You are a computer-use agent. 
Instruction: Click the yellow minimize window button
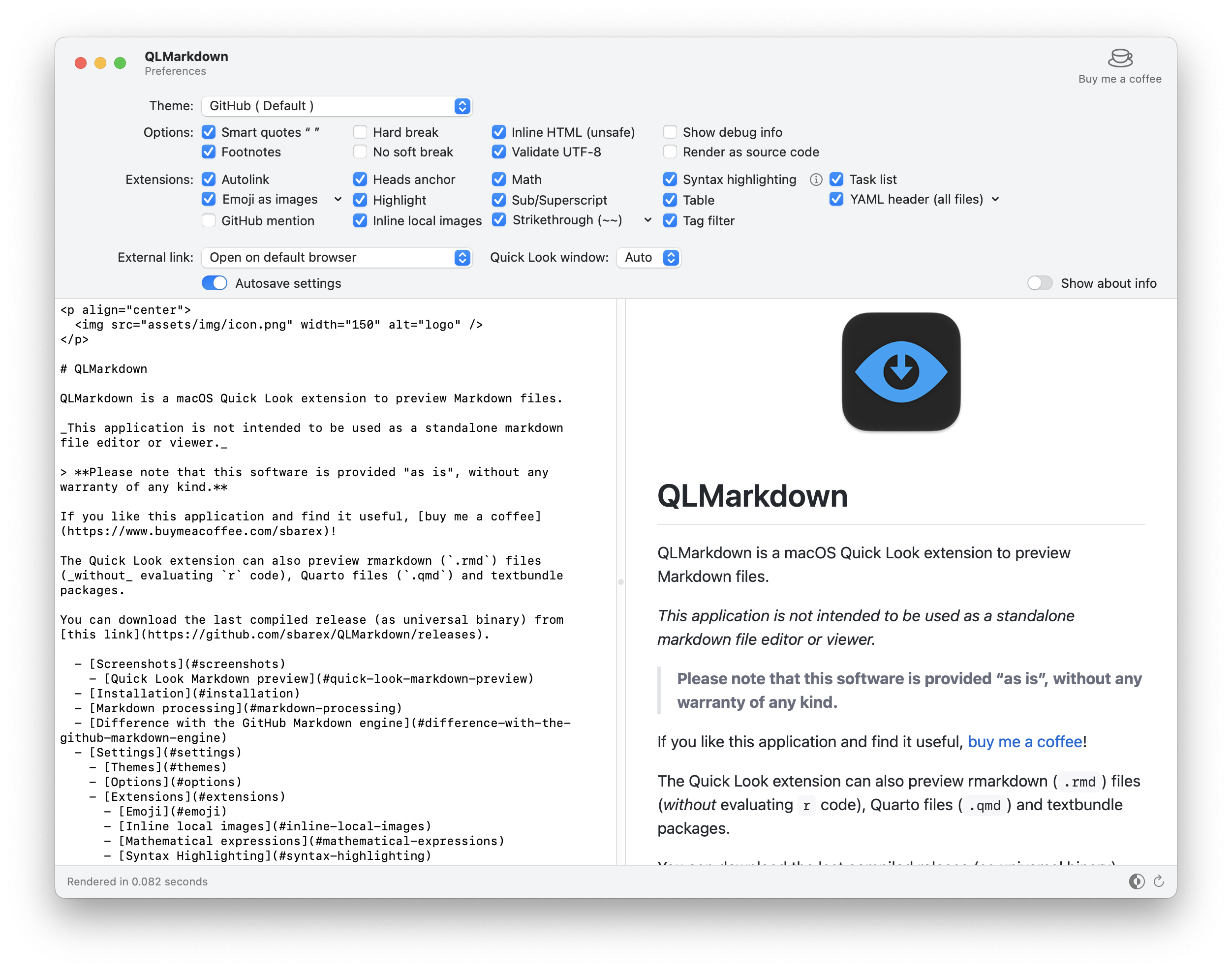tap(101, 63)
